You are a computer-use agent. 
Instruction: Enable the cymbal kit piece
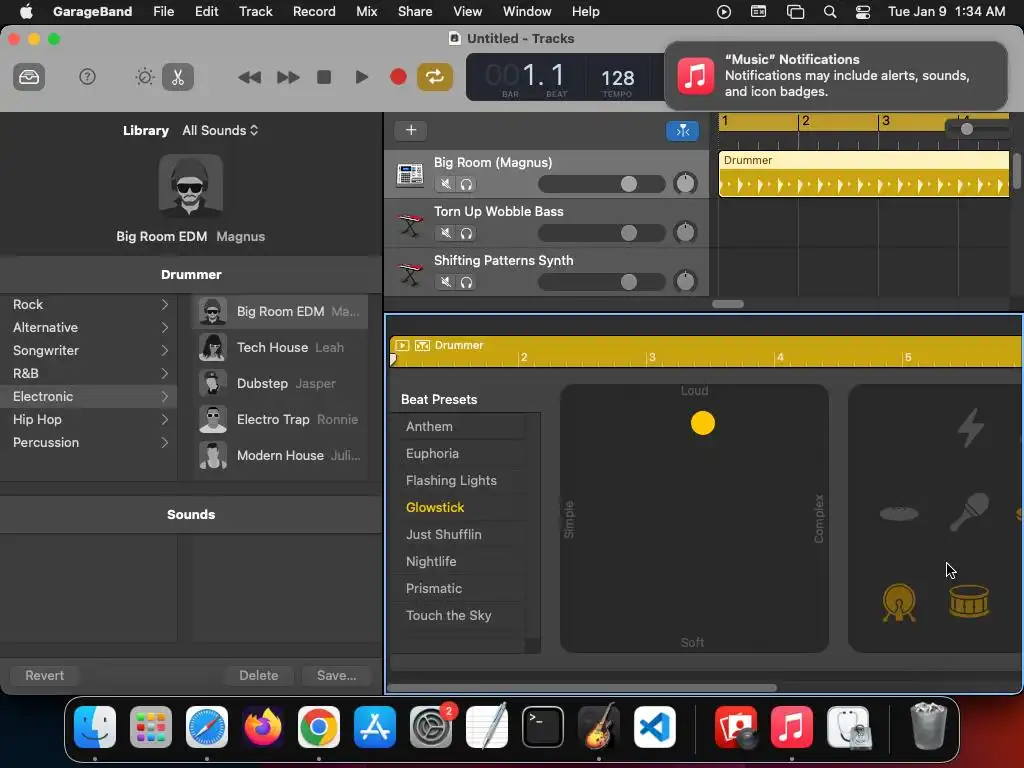pyautogui.click(x=899, y=513)
